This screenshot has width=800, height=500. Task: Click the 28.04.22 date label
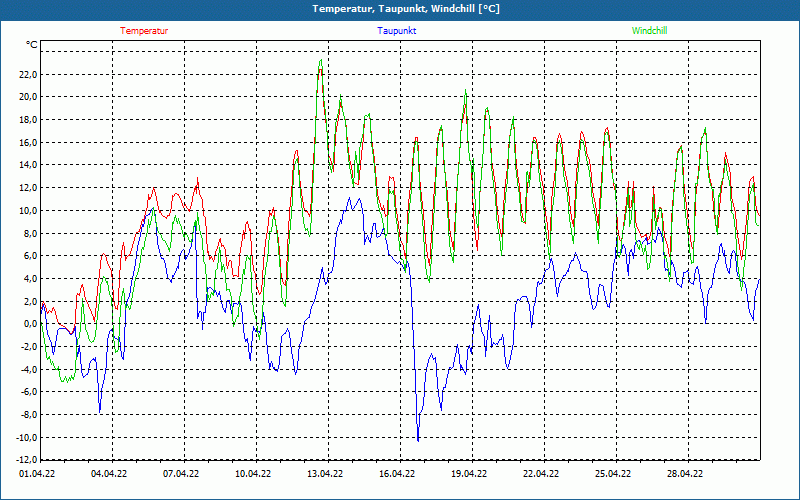pyautogui.click(x=685, y=474)
